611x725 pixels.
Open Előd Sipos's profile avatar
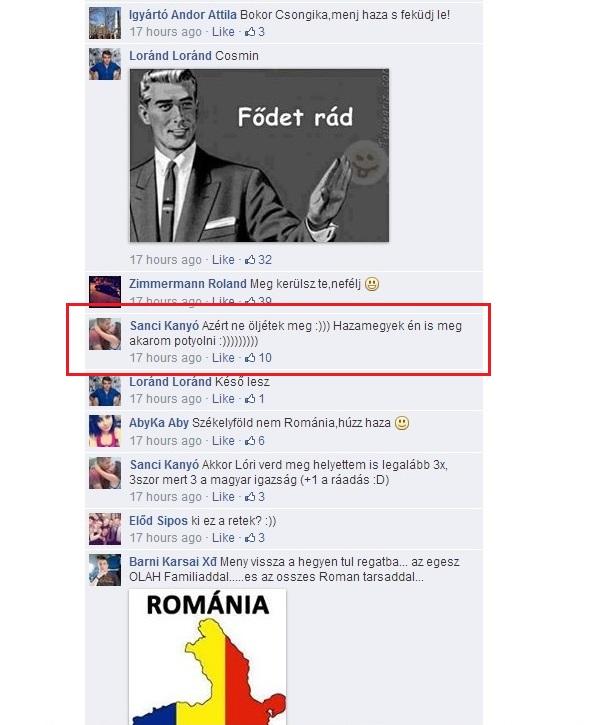[x=105, y=529]
